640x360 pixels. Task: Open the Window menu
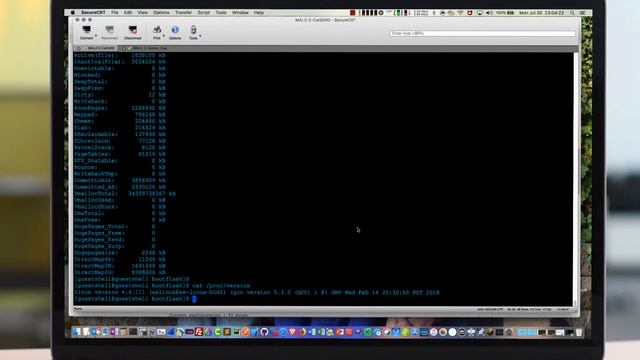pos(240,13)
